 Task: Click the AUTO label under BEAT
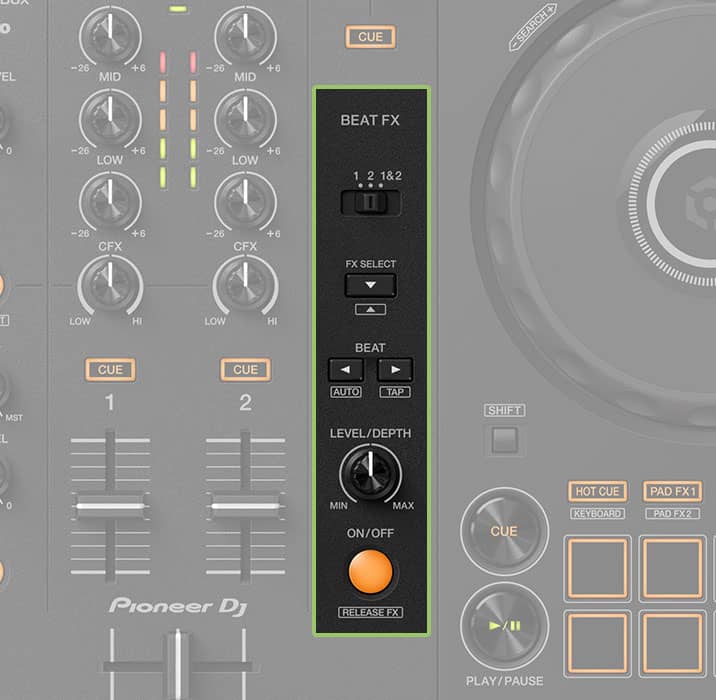[x=346, y=392]
